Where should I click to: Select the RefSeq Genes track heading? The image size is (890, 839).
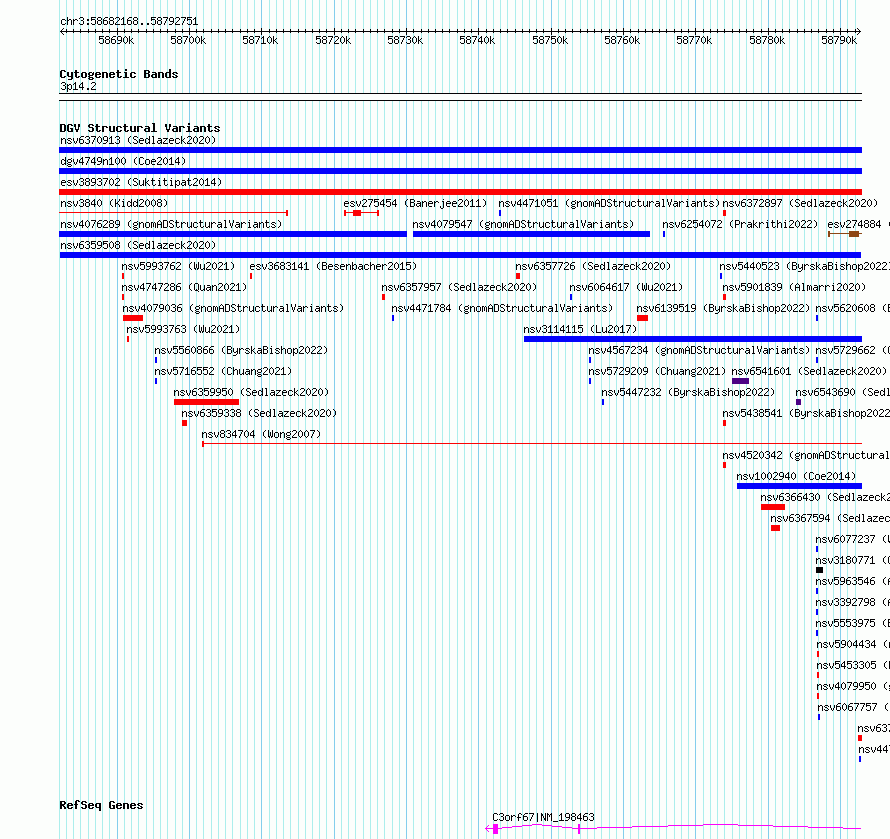(x=101, y=806)
